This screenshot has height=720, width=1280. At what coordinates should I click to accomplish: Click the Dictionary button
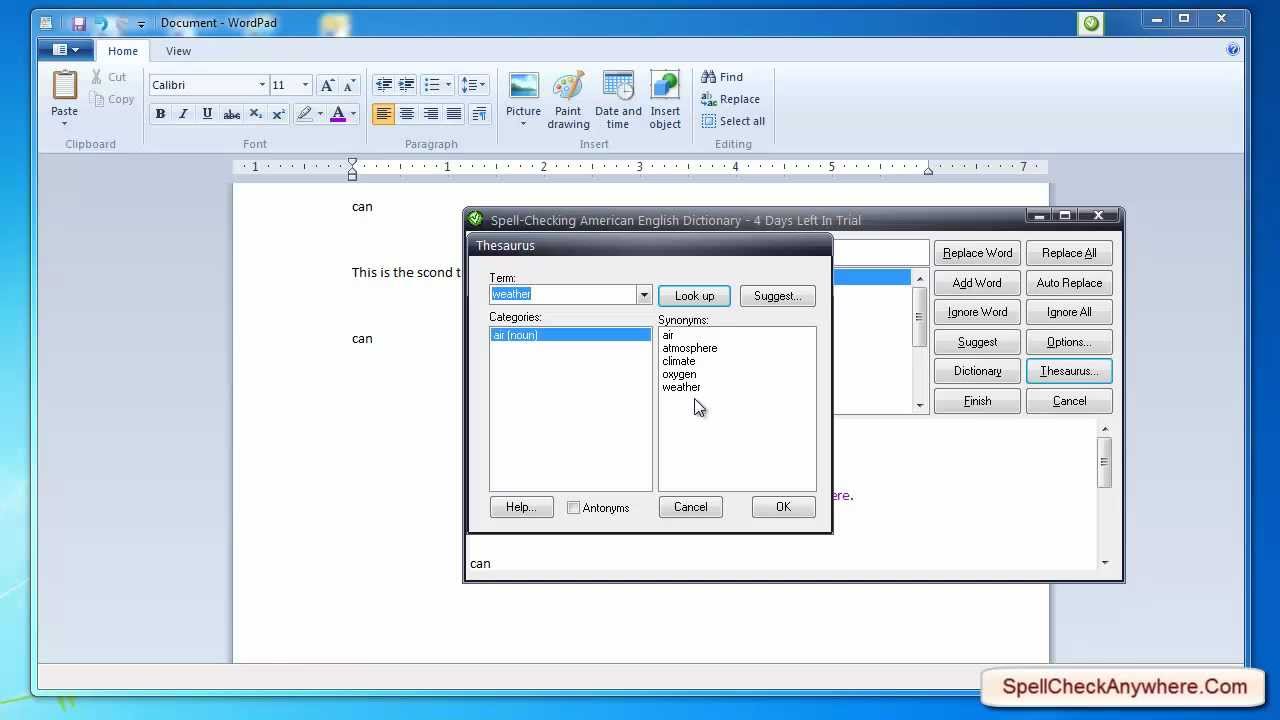click(x=977, y=371)
